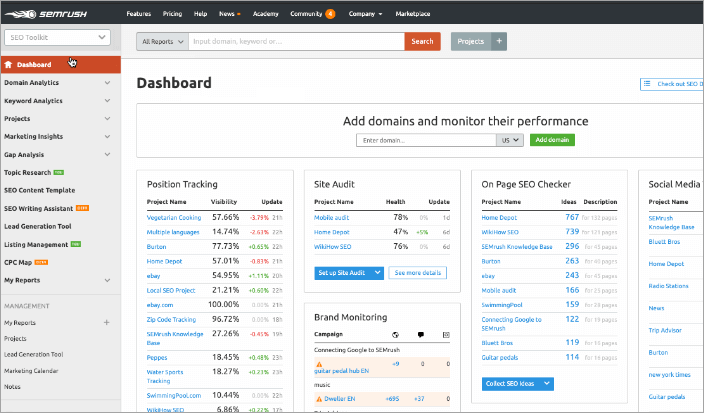Click Check out SEO button
Viewport: 704px width, 413px height.
[672, 84]
